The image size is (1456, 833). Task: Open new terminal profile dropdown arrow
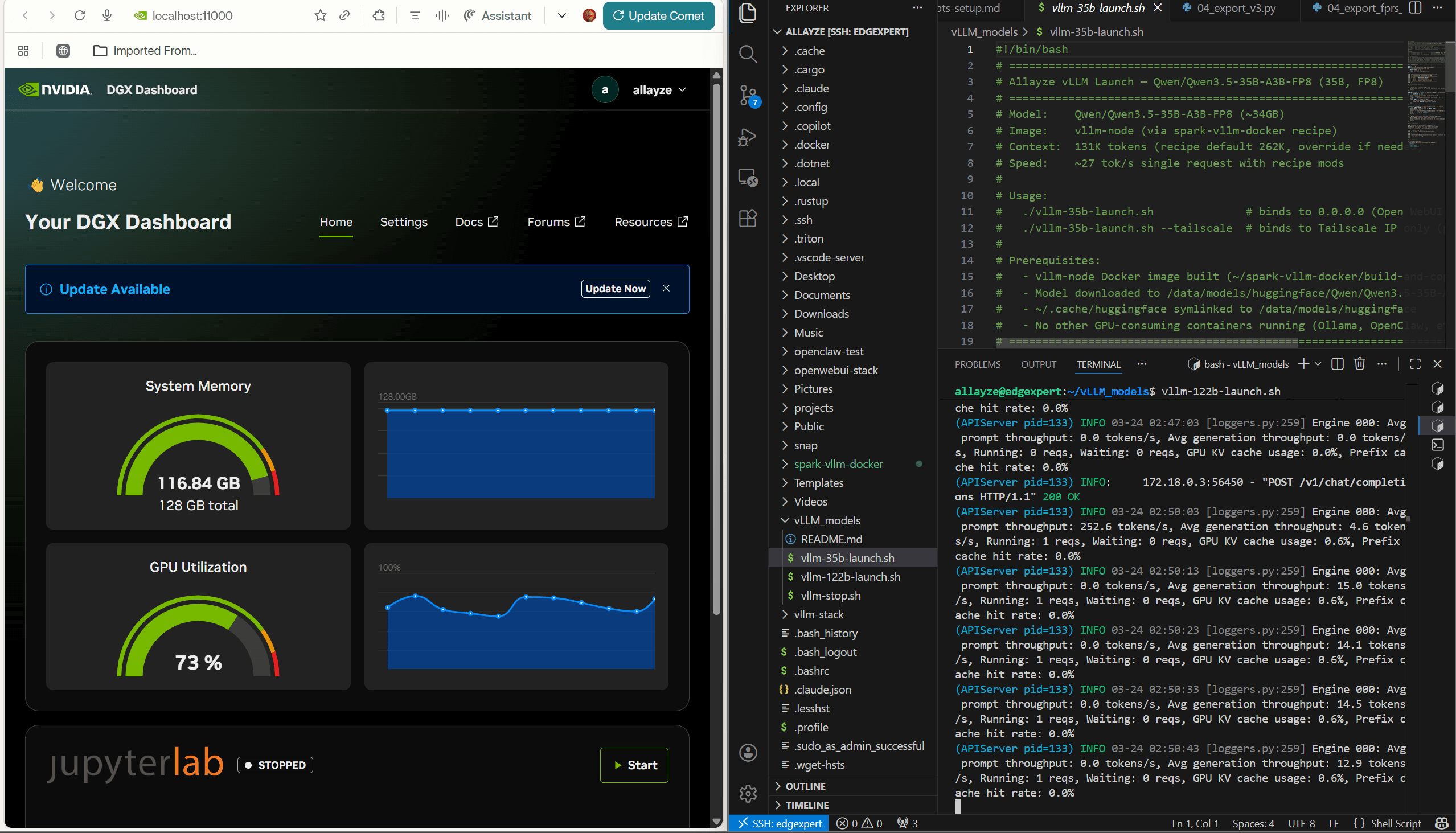[x=1318, y=364]
